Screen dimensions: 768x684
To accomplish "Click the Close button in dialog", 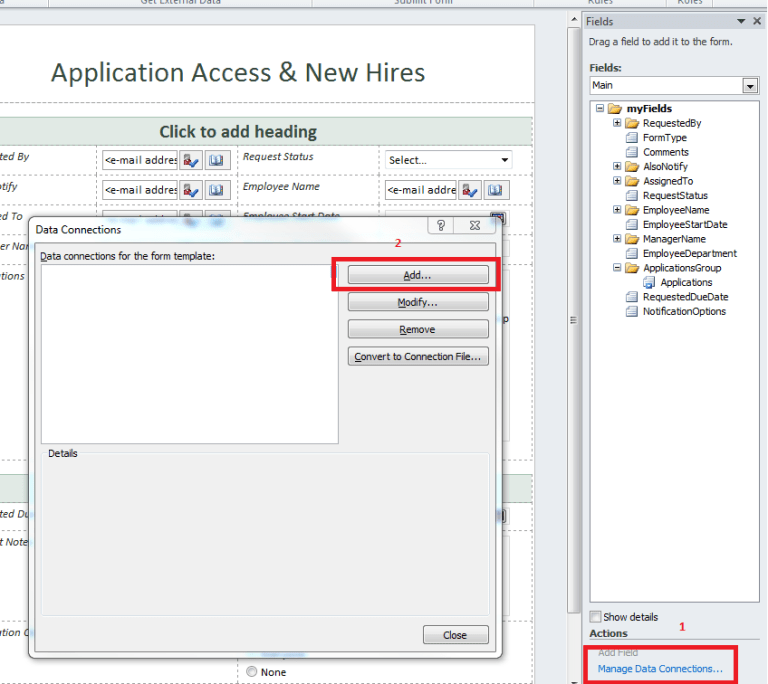I will (455, 635).
